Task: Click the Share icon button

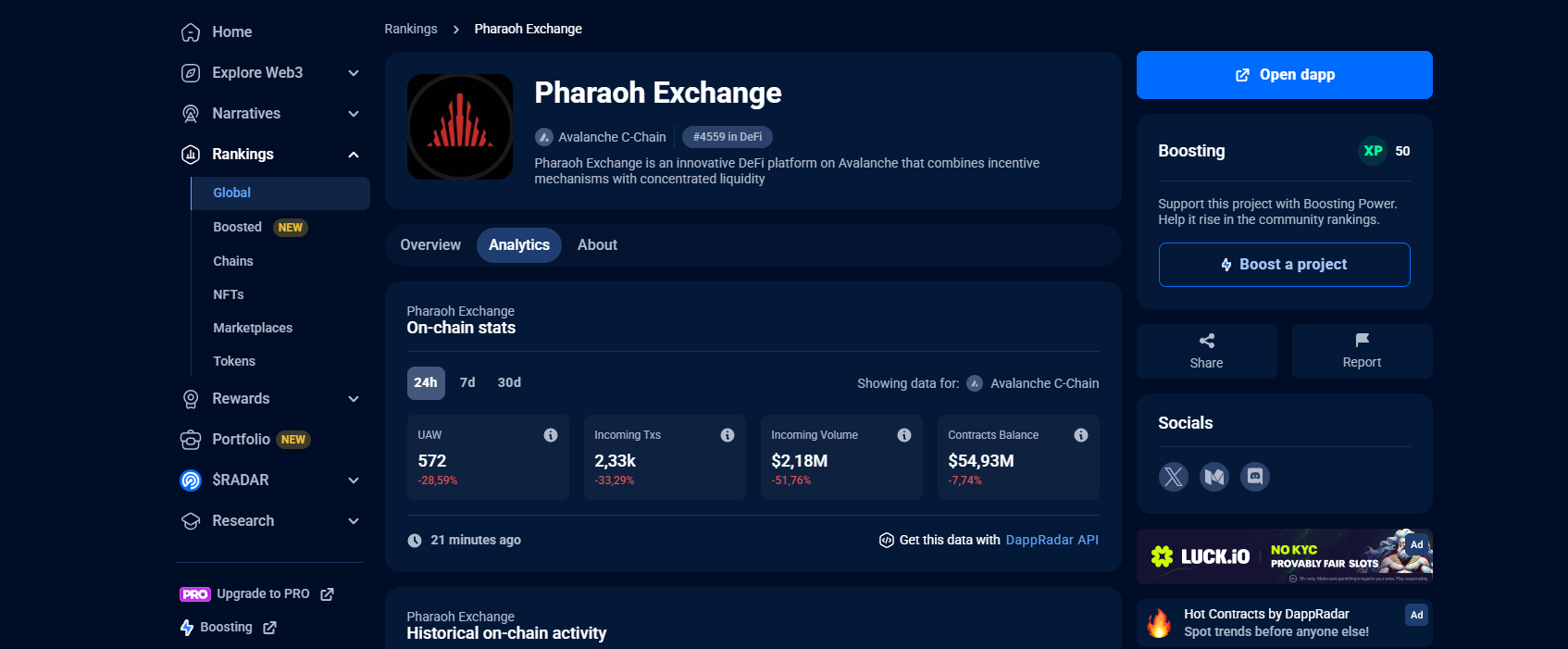Action: (x=1207, y=351)
